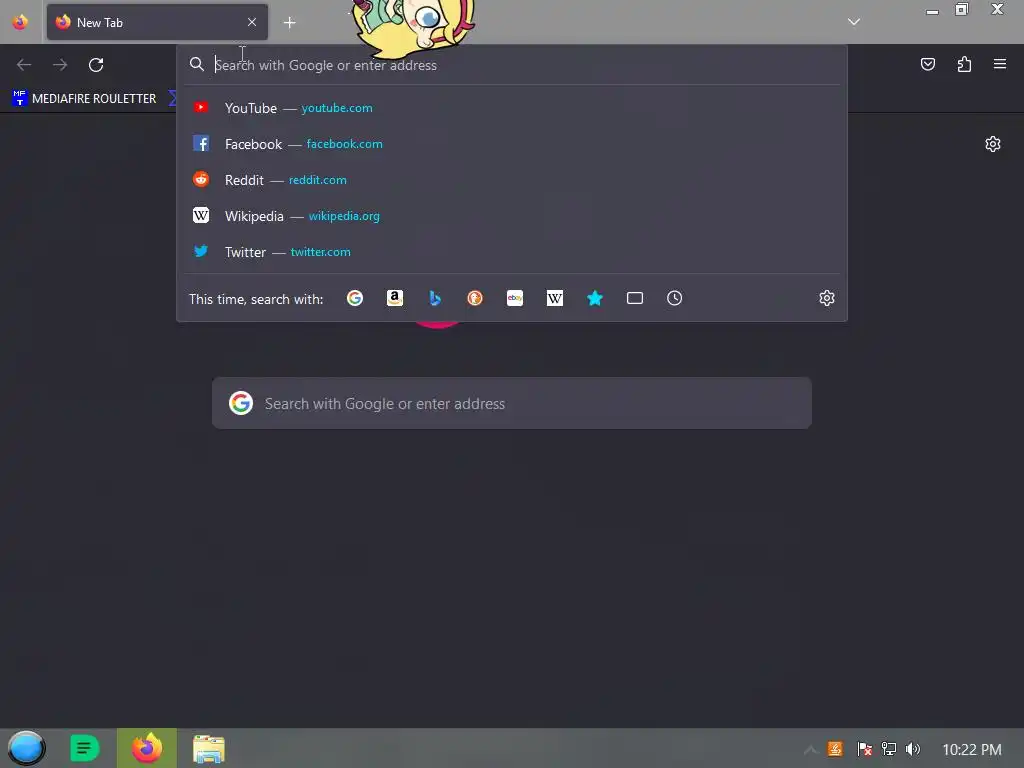Open MEDIAFIRE ROULETTER bookmark

coord(84,99)
